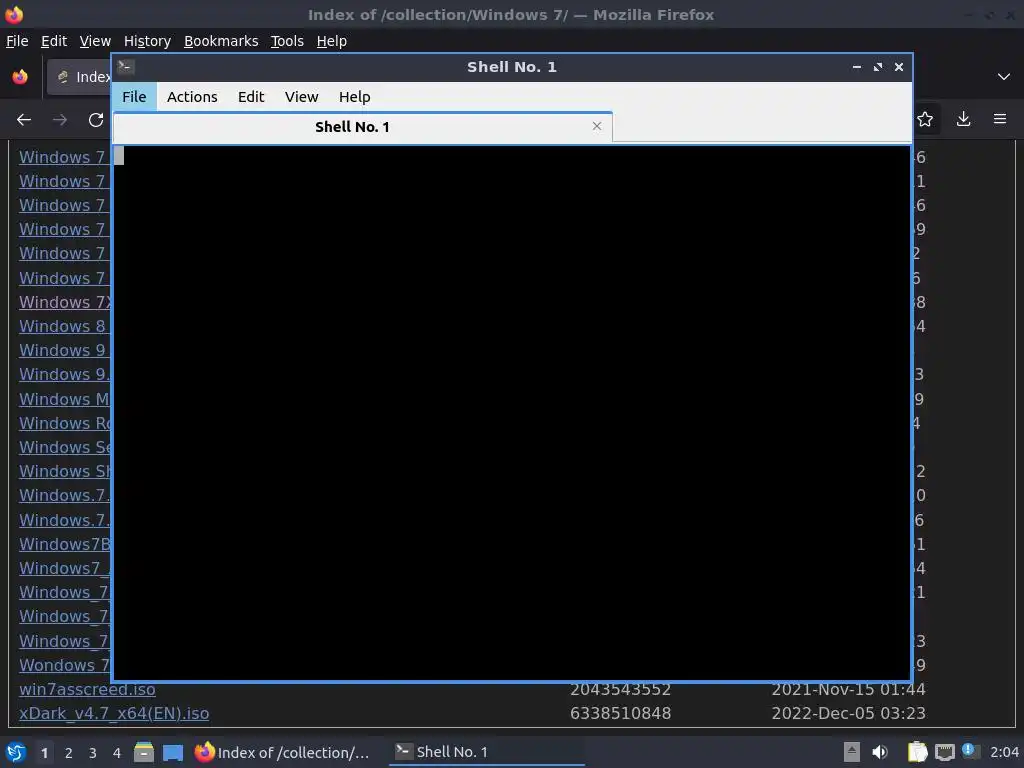Switch to workspace 3
The width and height of the screenshot is (1024, 768).
click(x=93, y=753)
